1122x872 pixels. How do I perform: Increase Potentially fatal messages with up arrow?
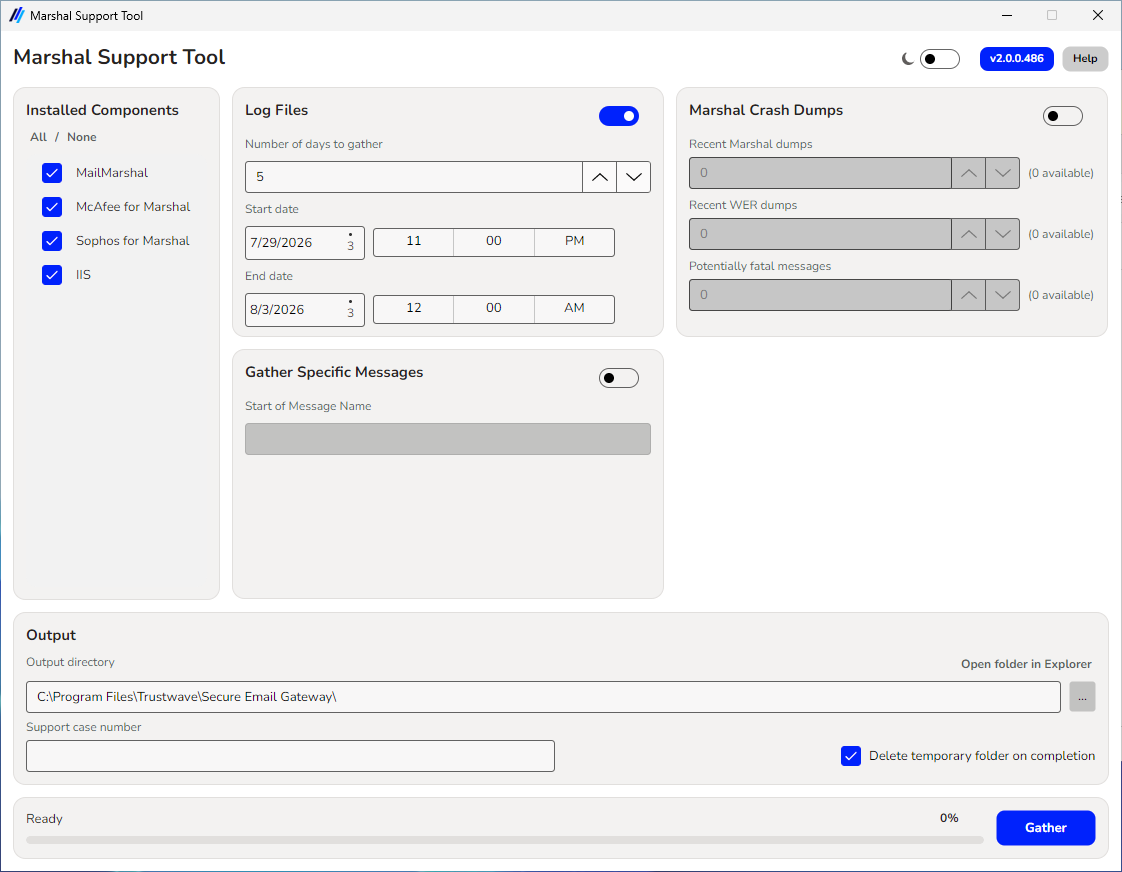[x=969, y=295]
